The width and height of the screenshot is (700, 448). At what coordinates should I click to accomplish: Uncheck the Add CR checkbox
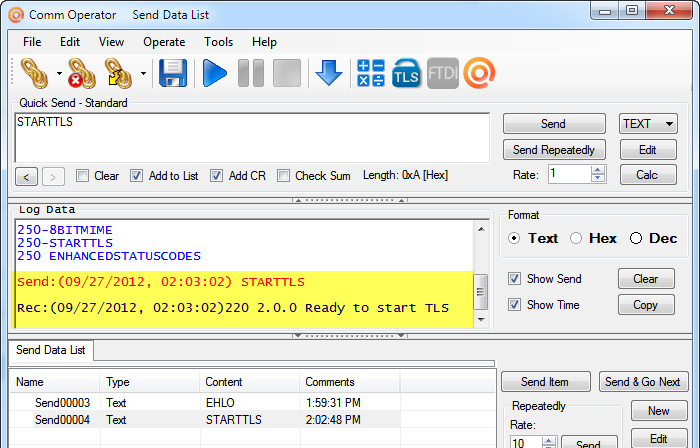[217, 176]
